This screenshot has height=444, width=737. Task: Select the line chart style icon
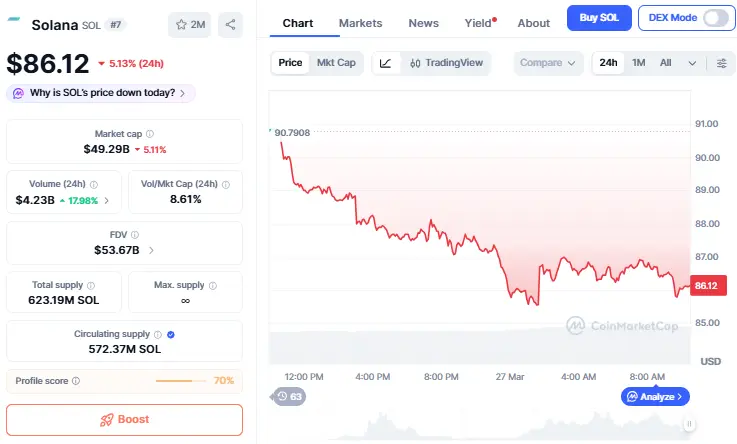coord(385,63)
